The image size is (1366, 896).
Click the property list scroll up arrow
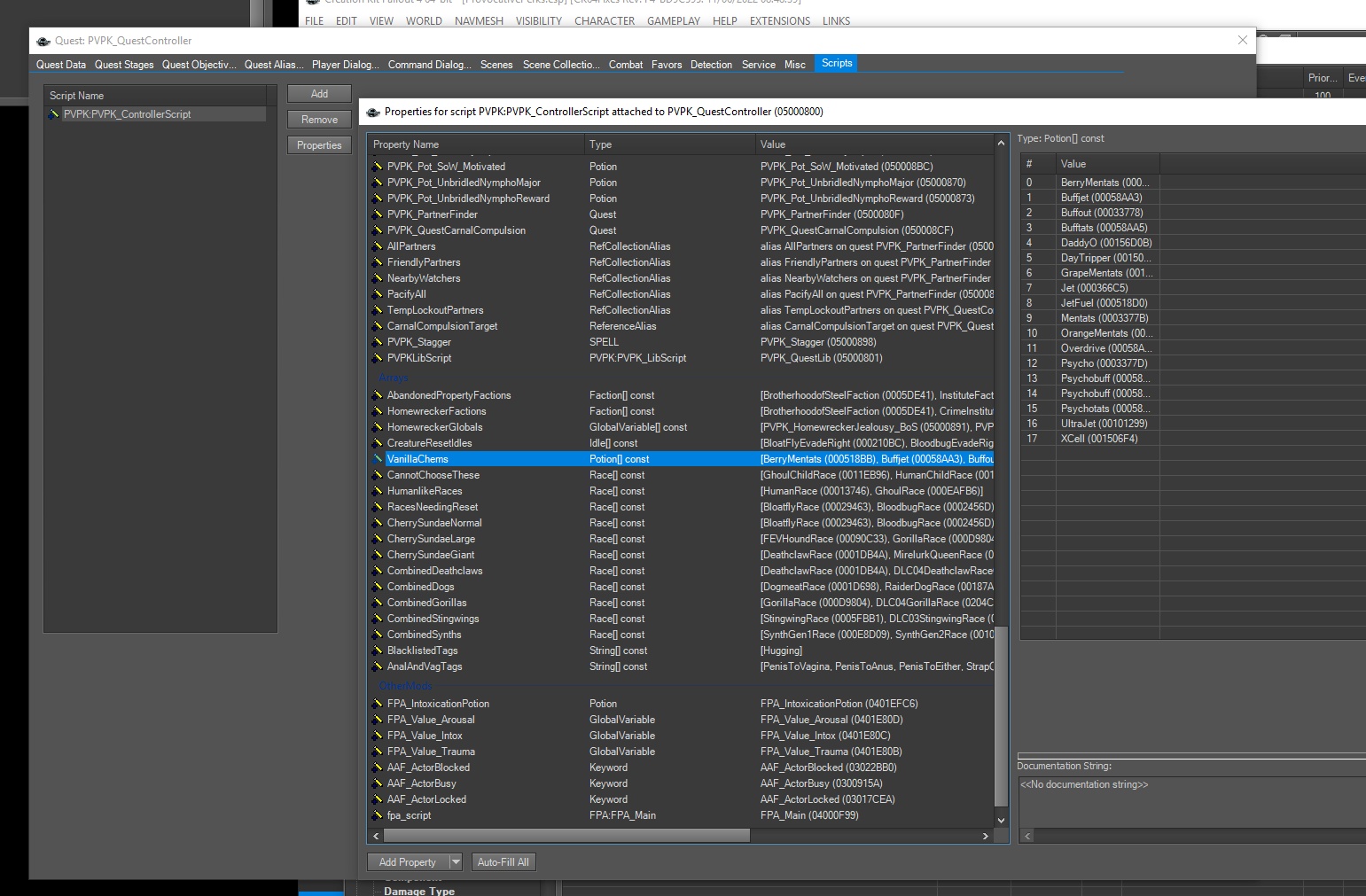tap(1002, 143)
